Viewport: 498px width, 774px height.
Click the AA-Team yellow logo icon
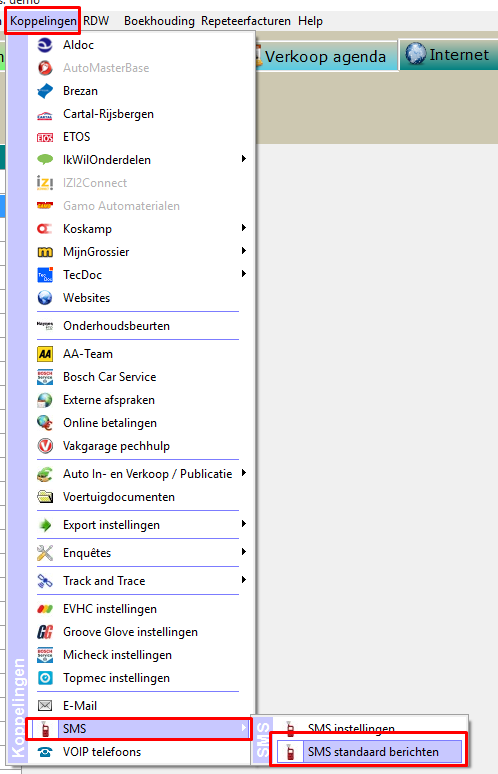pos(45,354)
